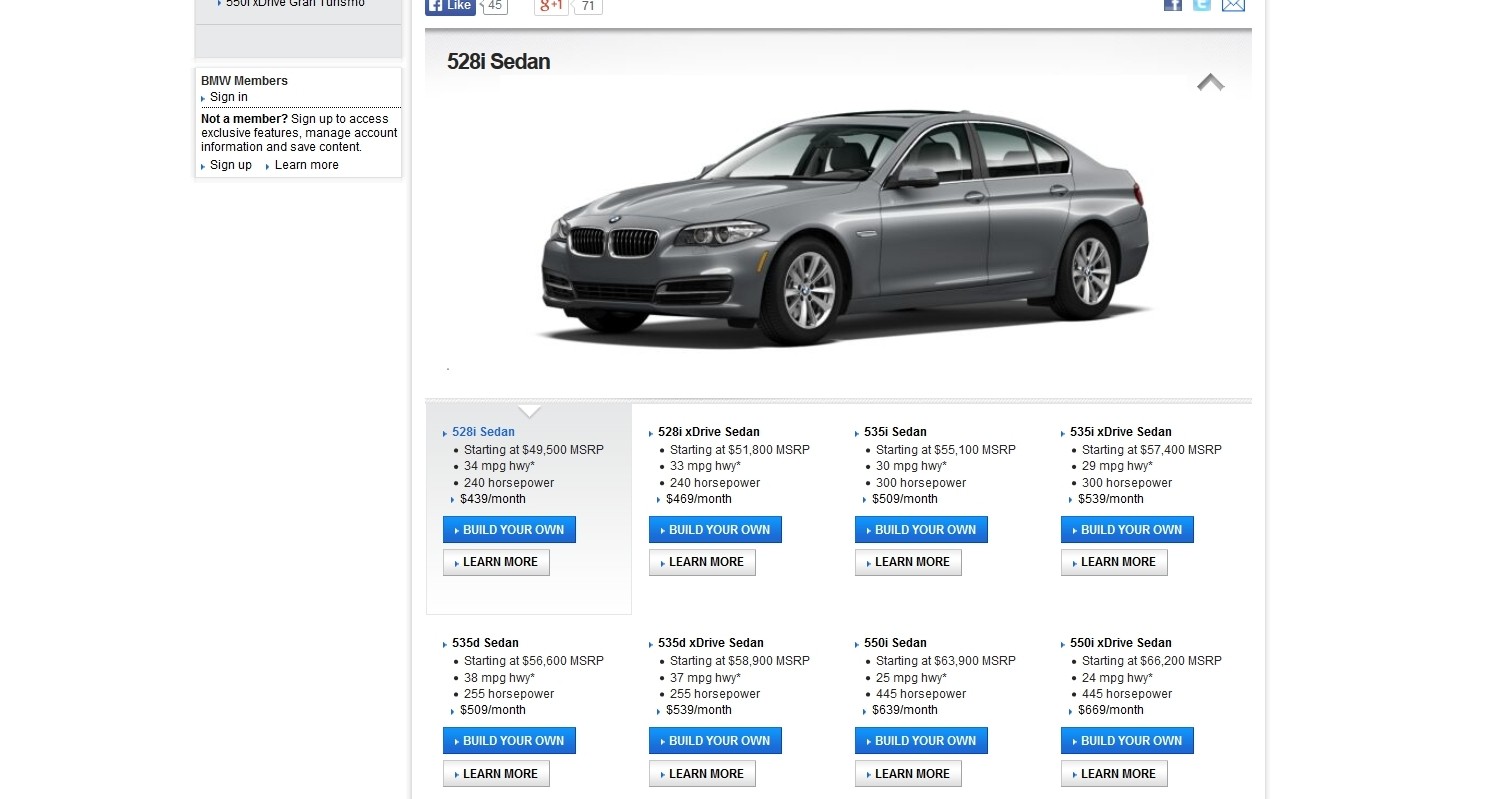Image resolution: width=1507 pixels, height=799 pixels.
Task: Select the 535d Sedan model link
Action: pos(485,643)
